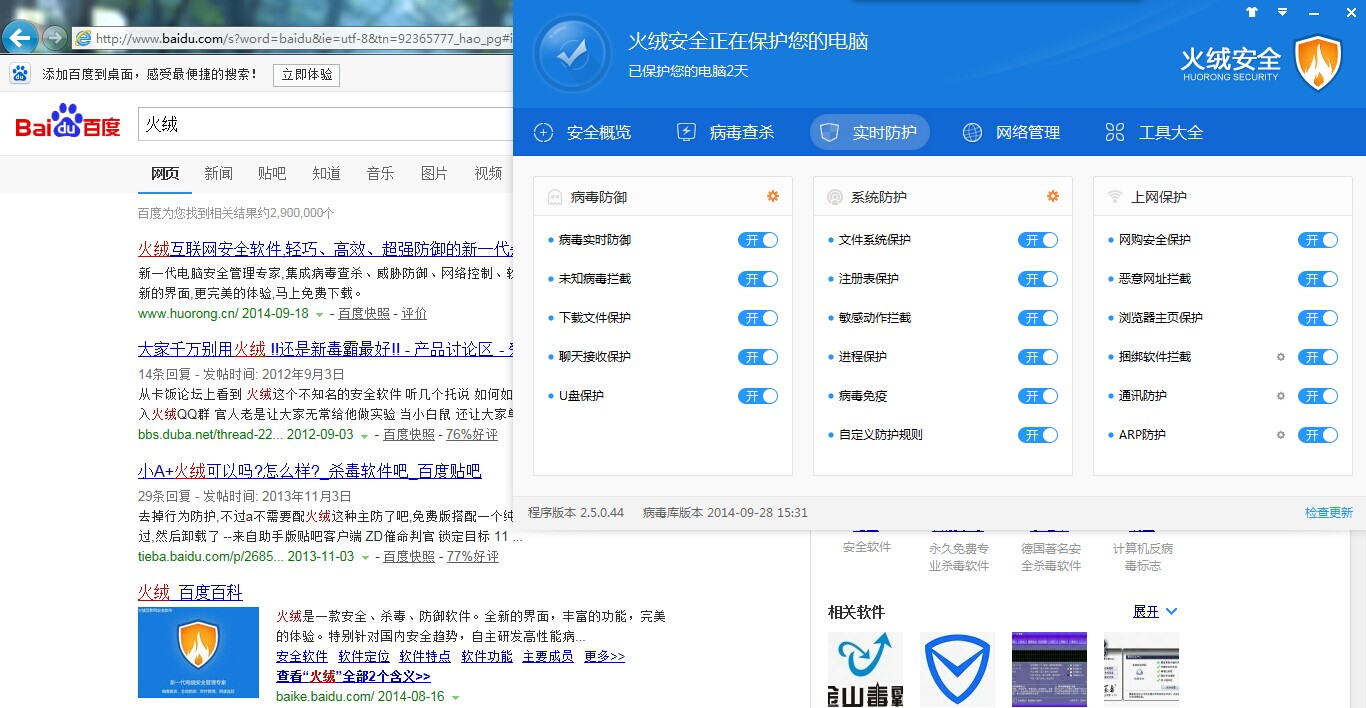The width and height of the screenshot is (1366, 708).
Task: Go back using the browser back arrow
Action: [x=21, y=38]
